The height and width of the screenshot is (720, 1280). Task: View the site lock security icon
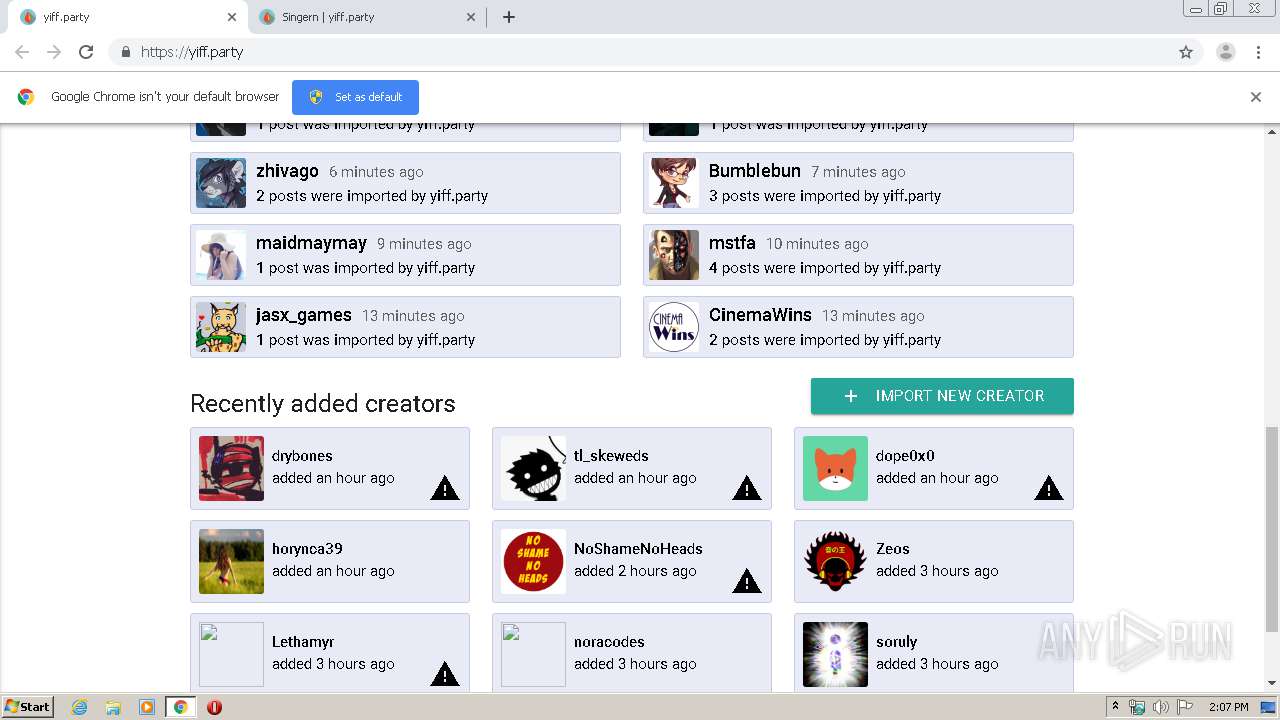[125, 52]
